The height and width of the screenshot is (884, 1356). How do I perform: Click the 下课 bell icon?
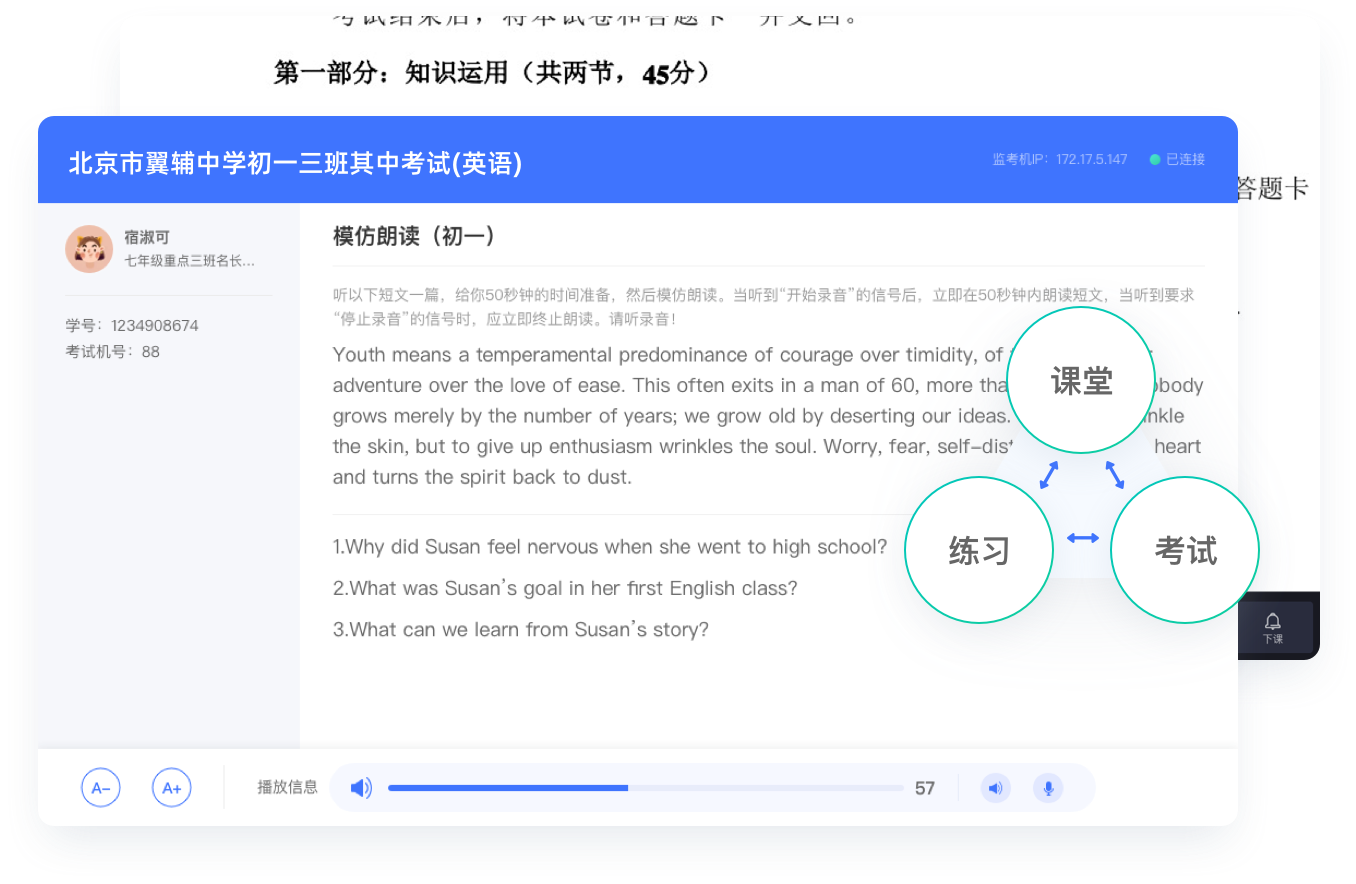(1272, 627)
